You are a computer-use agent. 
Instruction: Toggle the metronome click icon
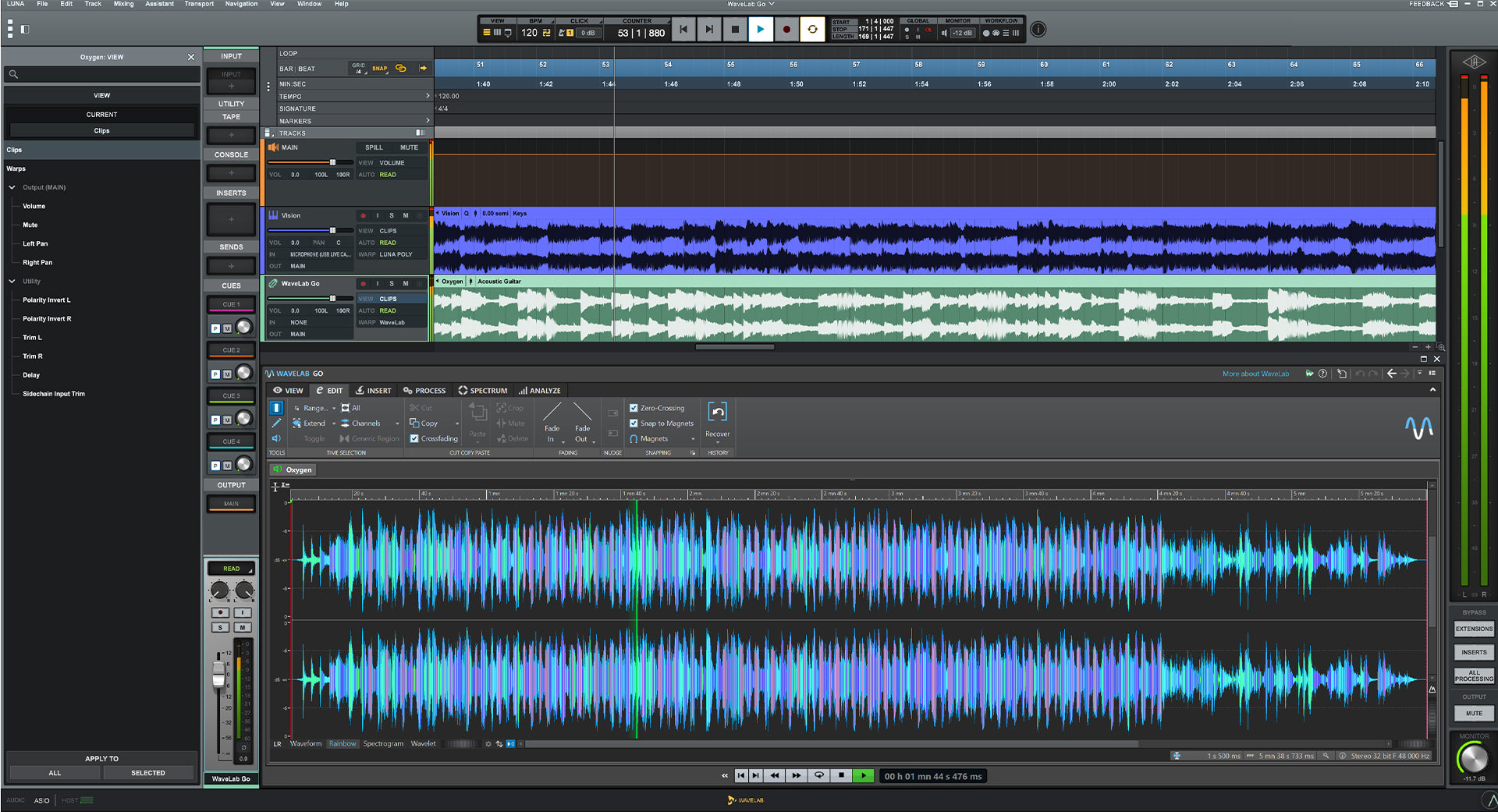(x=561, y=33)
